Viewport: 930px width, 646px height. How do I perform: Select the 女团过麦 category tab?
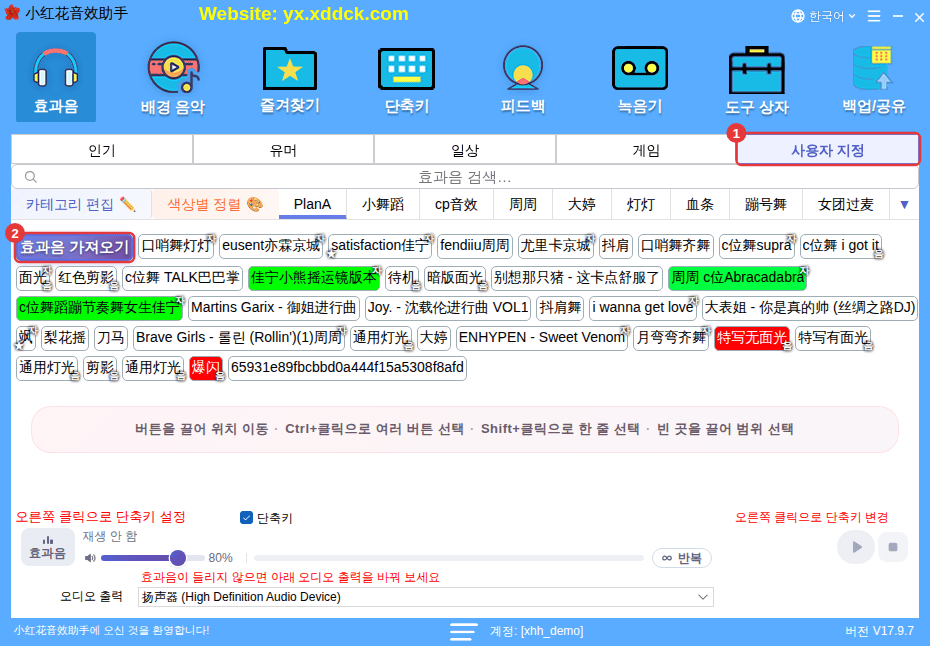[x=845, y=205]
